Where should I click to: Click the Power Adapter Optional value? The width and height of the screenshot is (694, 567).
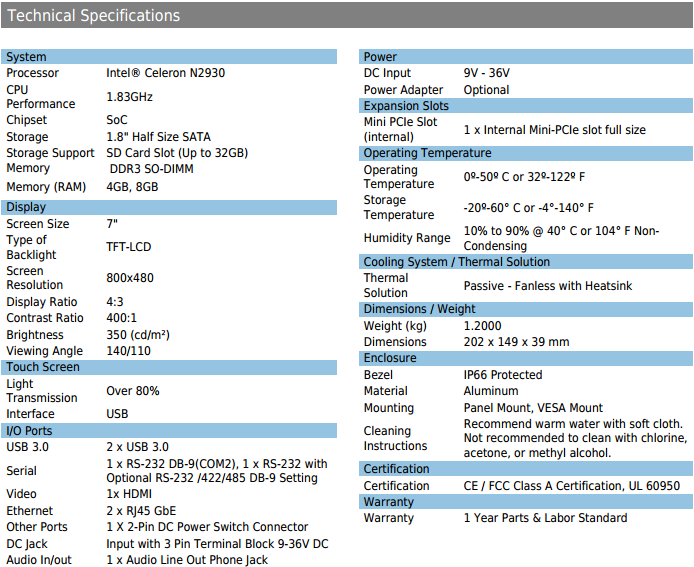coord(486,90)
